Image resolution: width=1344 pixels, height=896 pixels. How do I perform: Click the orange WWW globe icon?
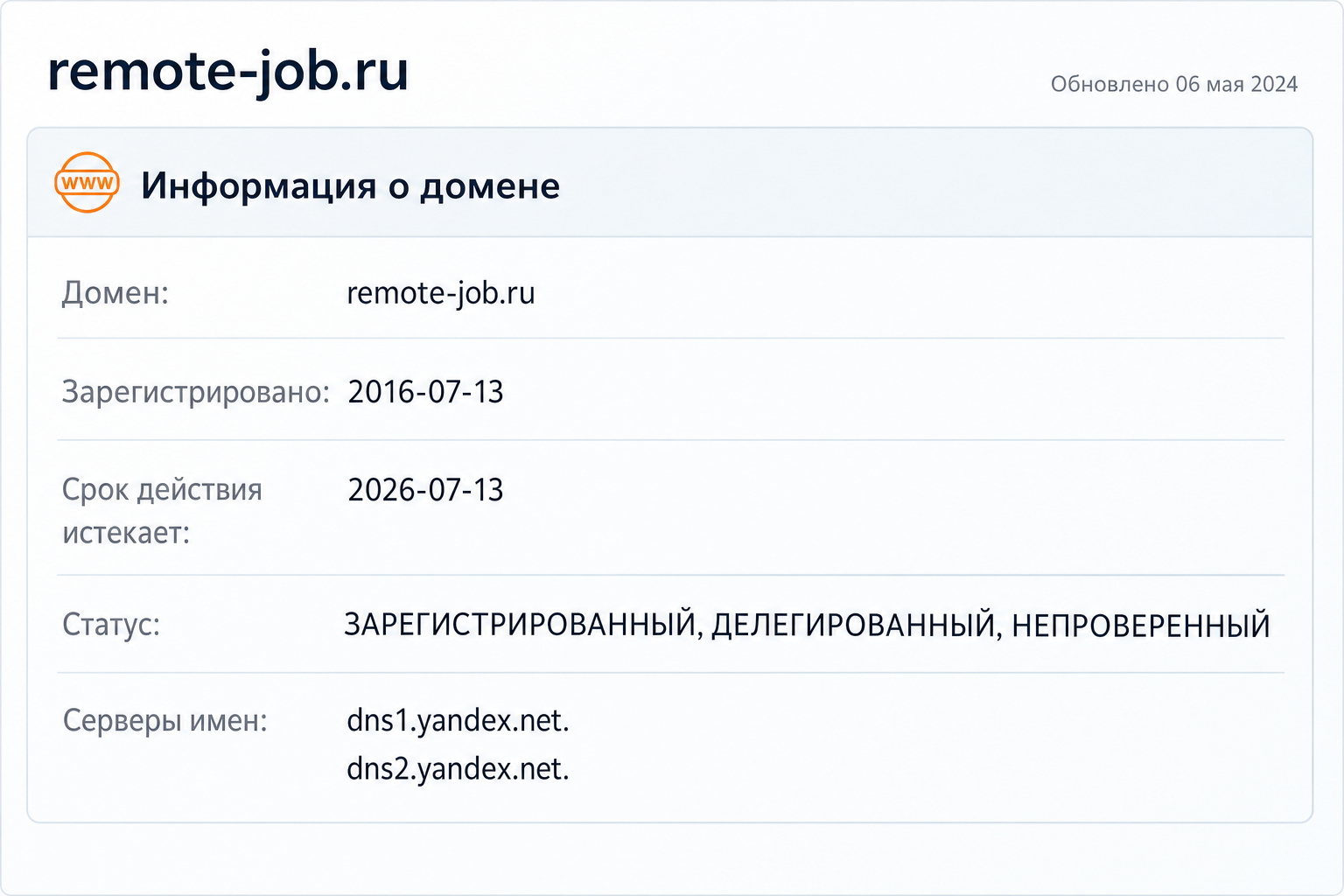click(87, 183)
